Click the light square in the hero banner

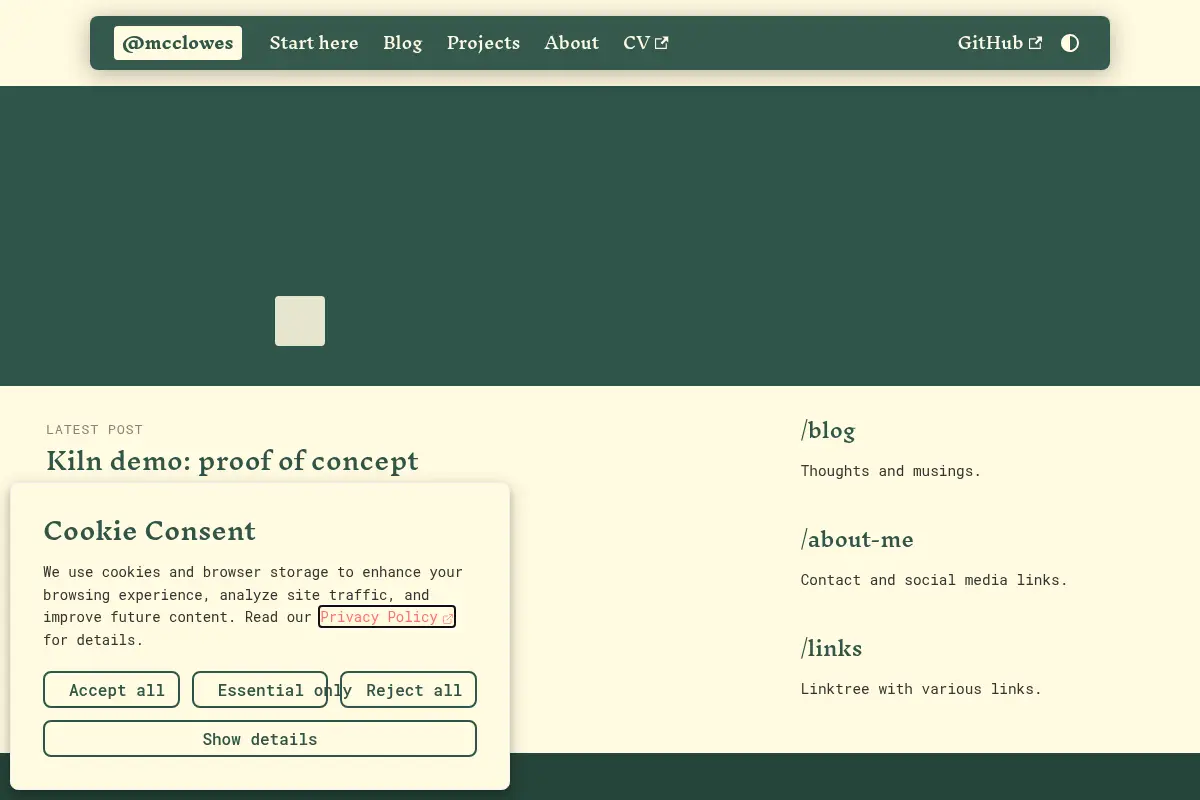[x=300, y=321]
